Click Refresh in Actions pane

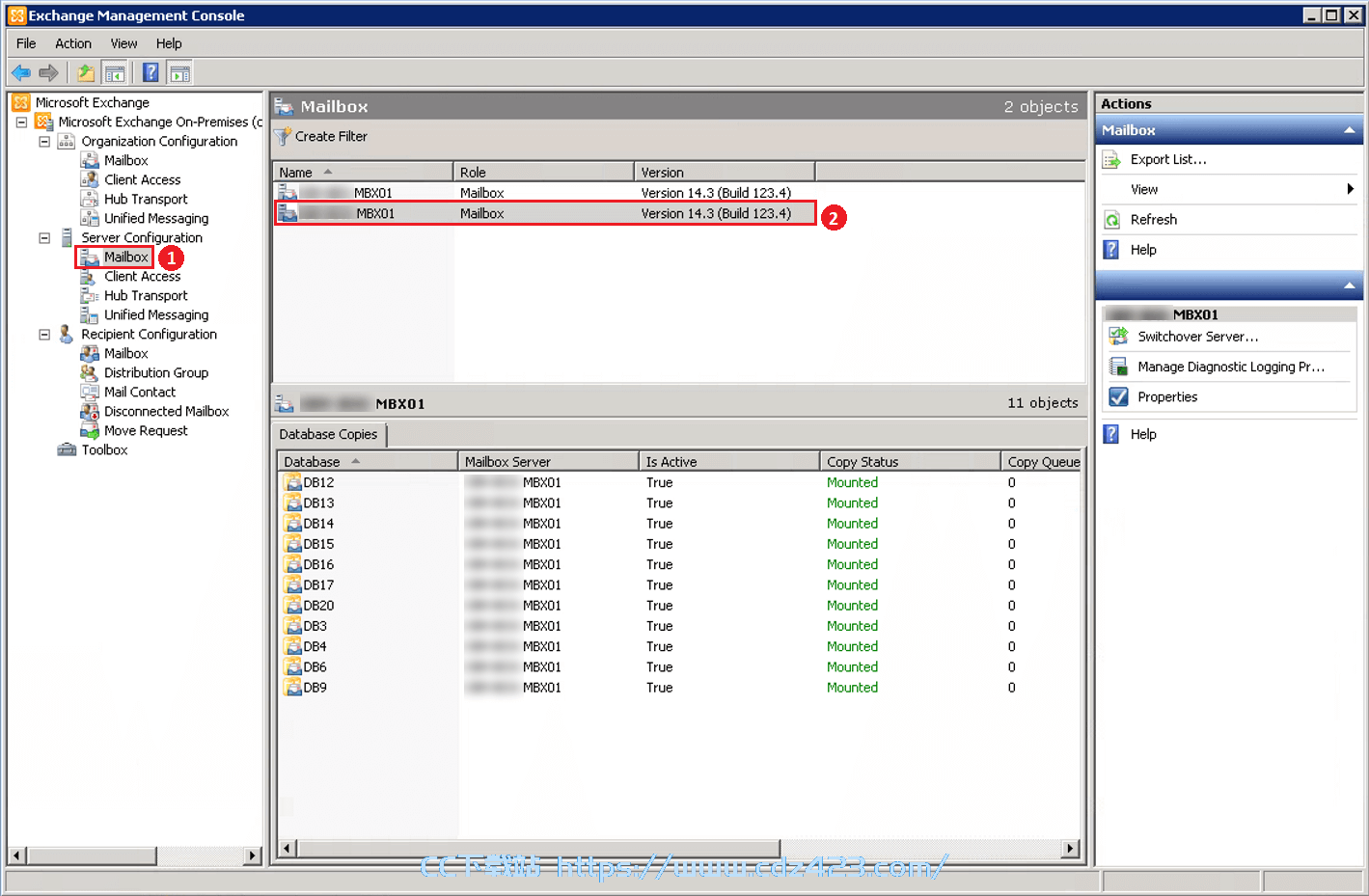point(1154,220)
